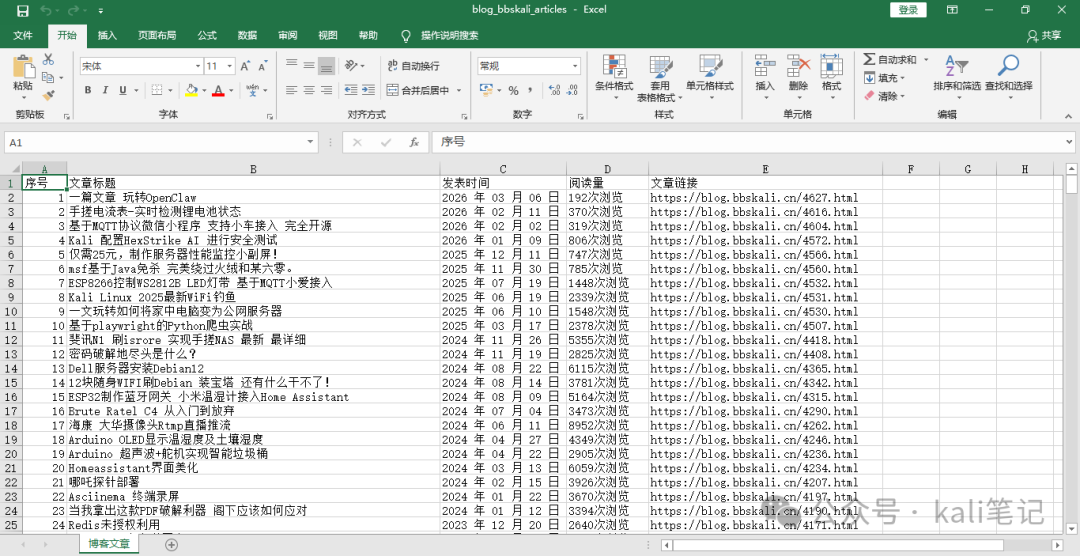Add a new sheet with plus button
Image resolution: width=1080 pixels, height=556 pixels.
pos(172,544)
